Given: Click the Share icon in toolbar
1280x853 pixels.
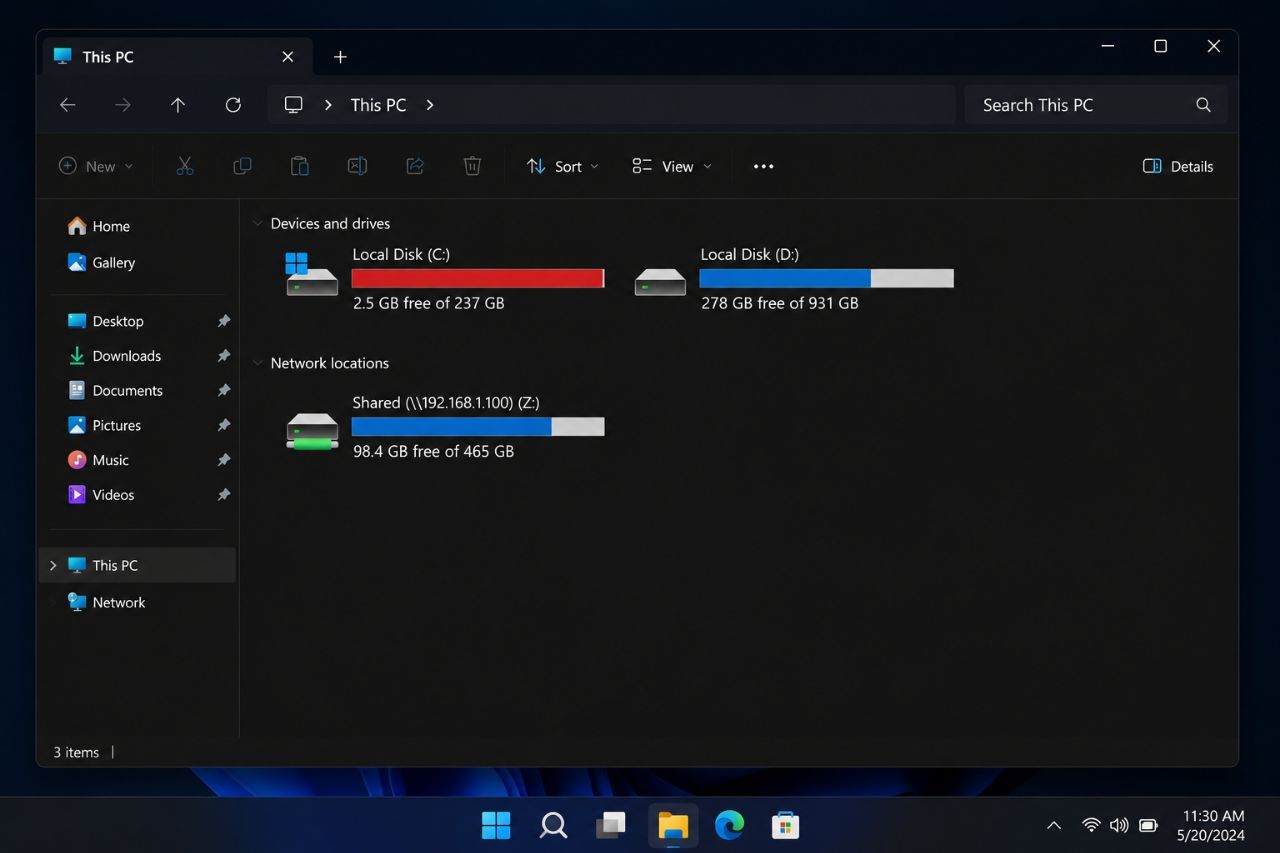Looking at the screenshot, I should click(415, 166).
